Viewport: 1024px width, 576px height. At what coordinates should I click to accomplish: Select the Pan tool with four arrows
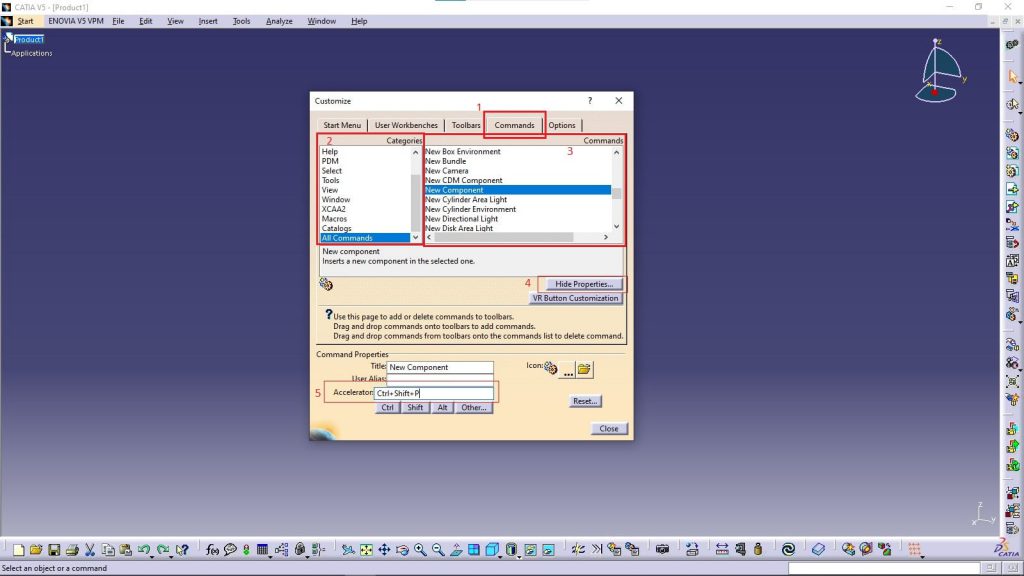tap(384, 550)
